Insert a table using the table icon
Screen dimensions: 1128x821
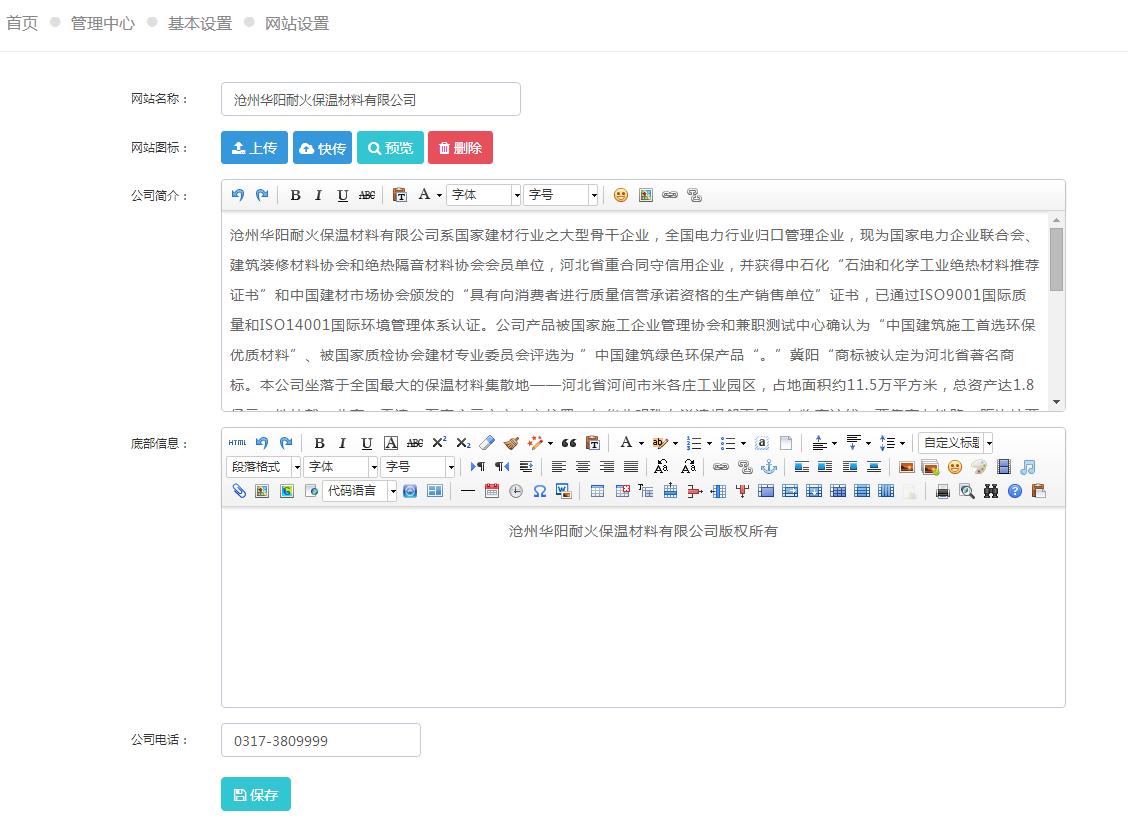coord(597,491)
